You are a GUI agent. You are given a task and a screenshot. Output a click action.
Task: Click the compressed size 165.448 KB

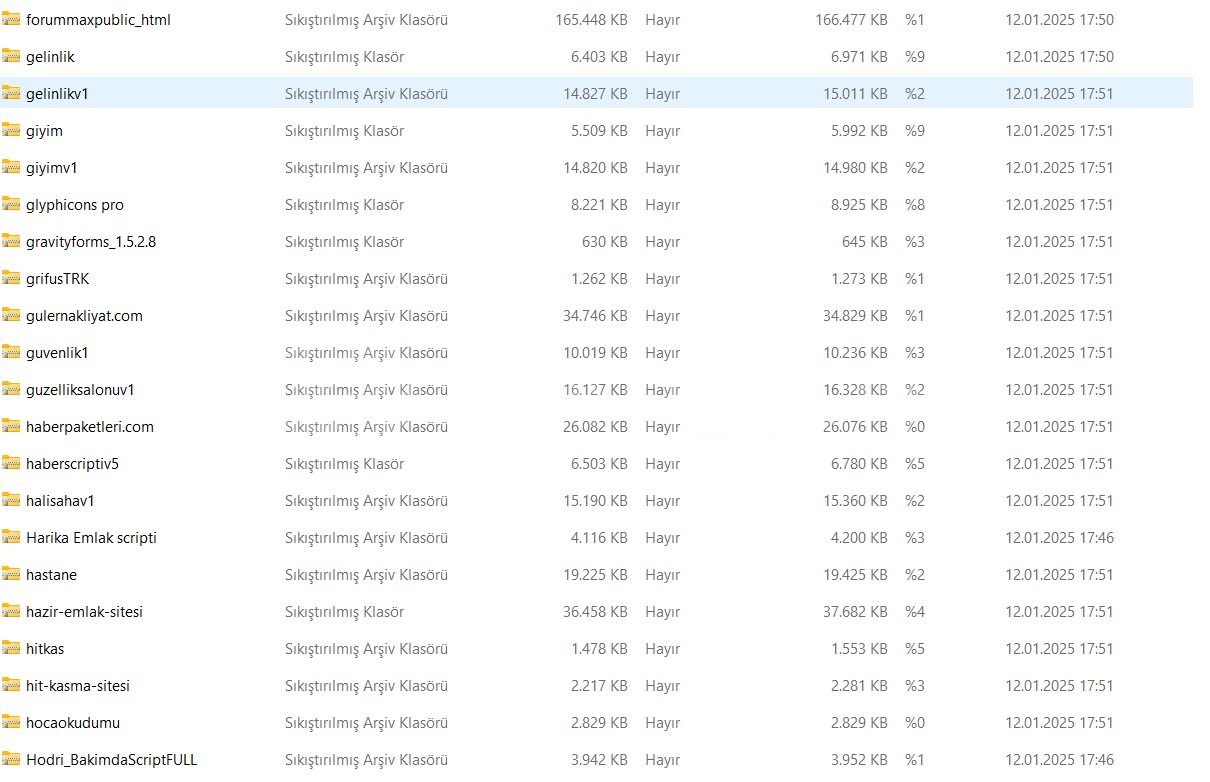pos(591,20)
